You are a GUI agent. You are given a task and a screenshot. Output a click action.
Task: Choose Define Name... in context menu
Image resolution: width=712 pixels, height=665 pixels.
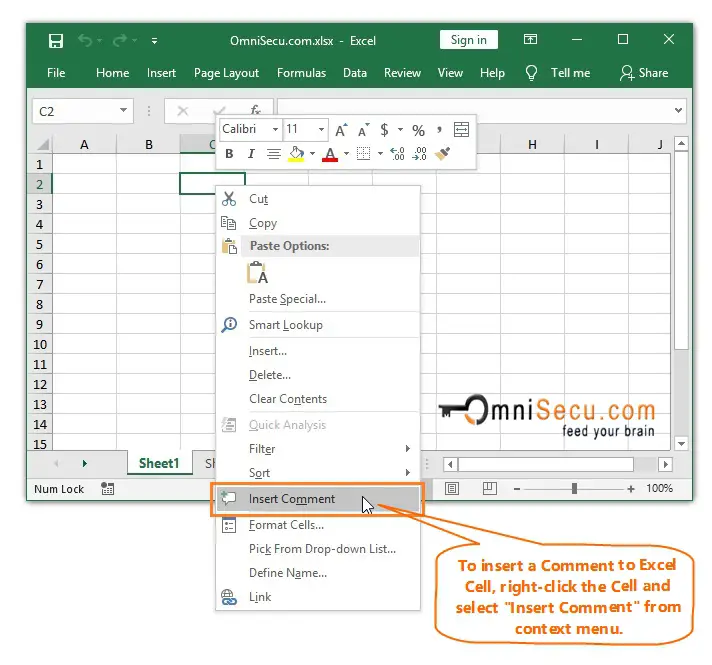pyautogui.click(x=318, y=573)
